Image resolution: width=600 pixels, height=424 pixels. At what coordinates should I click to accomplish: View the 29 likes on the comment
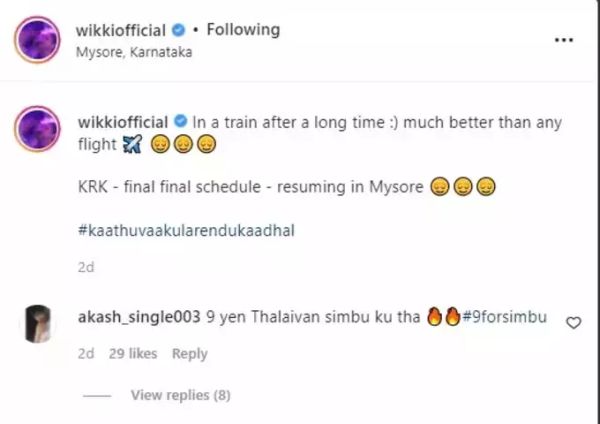click(x=133, y=354)
